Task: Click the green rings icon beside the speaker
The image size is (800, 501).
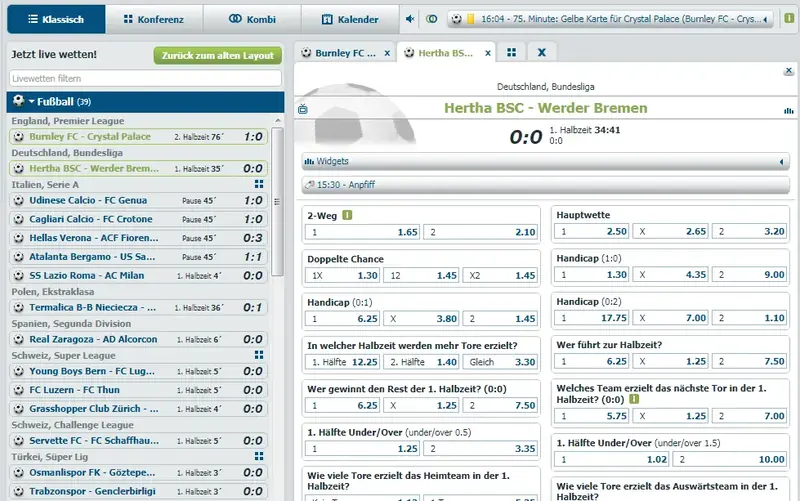Action: coord(432,19)
